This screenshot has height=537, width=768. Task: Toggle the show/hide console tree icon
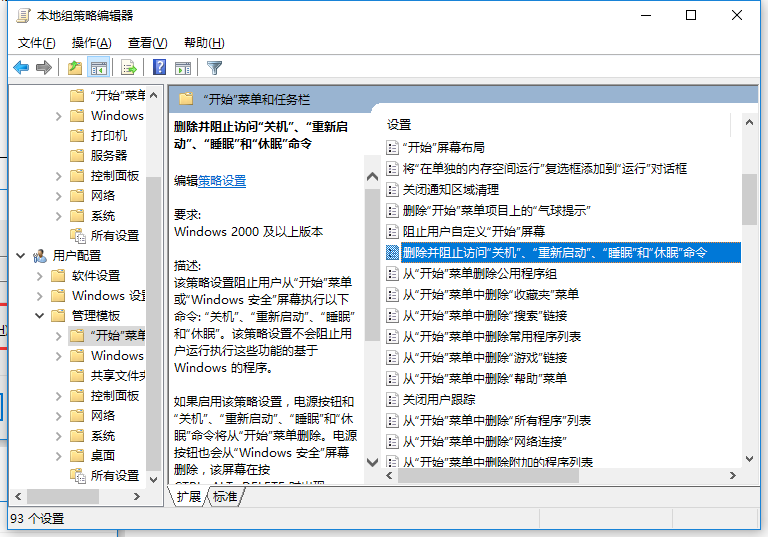click(x=98, y=68)
